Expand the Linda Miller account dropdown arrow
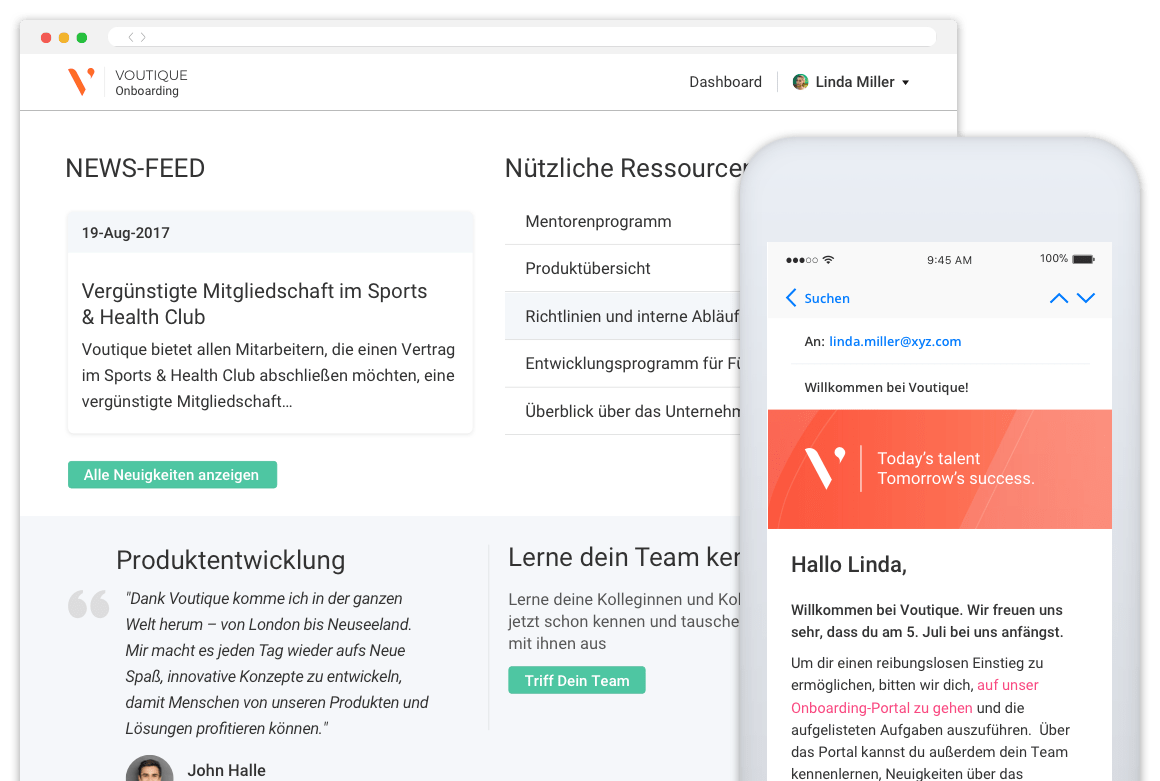Image resolution: width=1160 pixels, height=781 pixels. point(906,83)
